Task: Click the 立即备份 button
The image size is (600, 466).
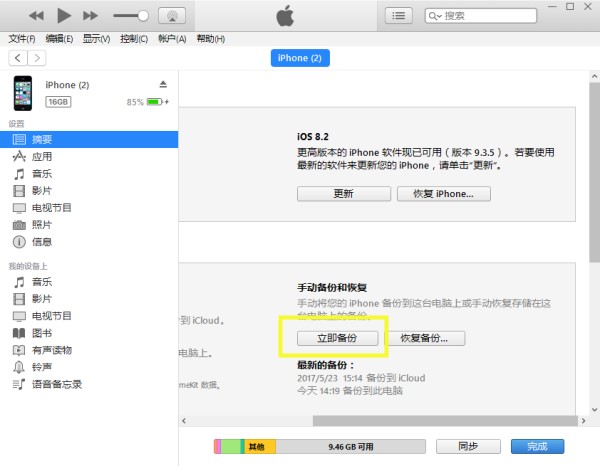Action: (338, 338)
